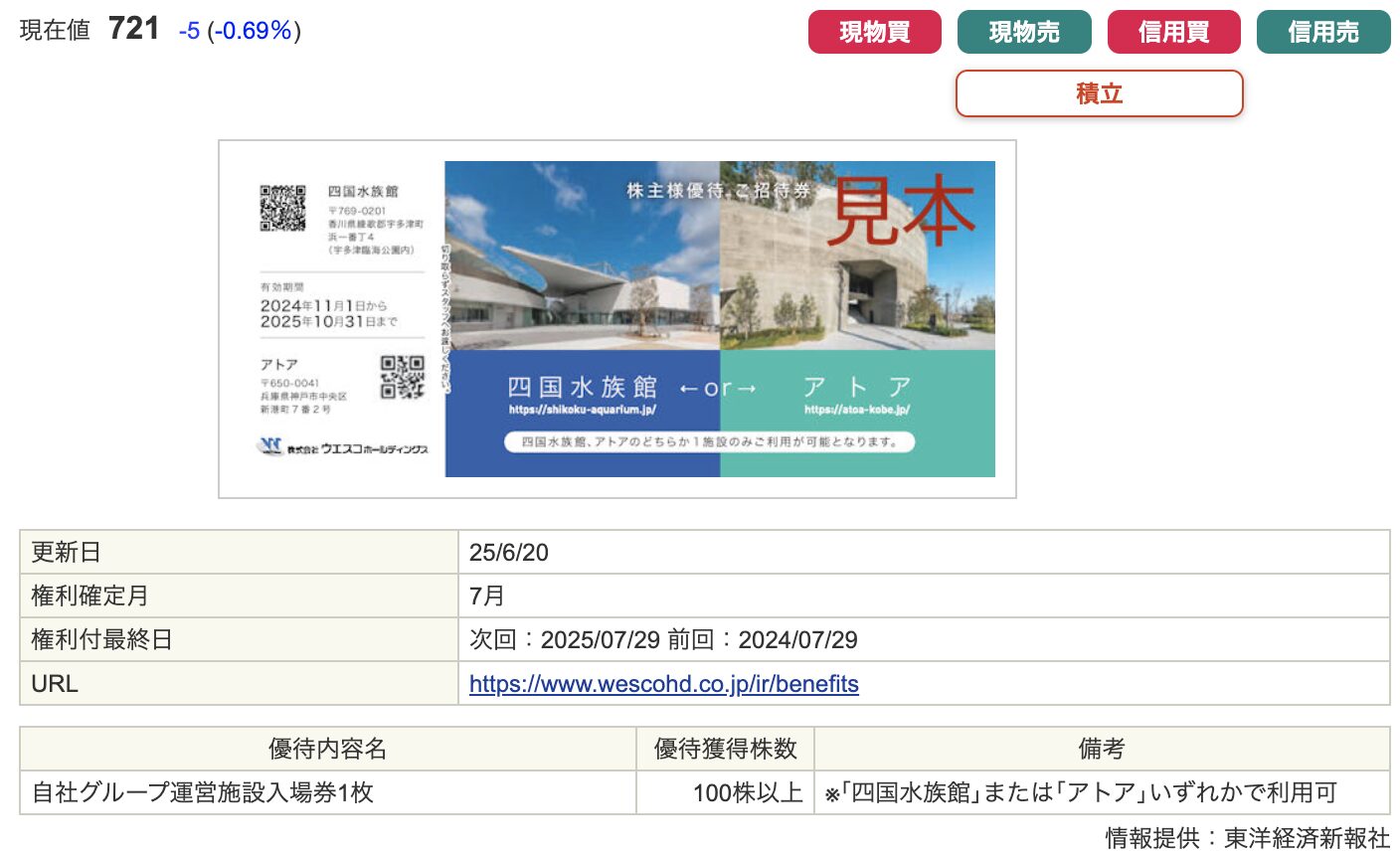
Task: Click the remark about 四国水族館 or アトア
Action: [1102, 792]
